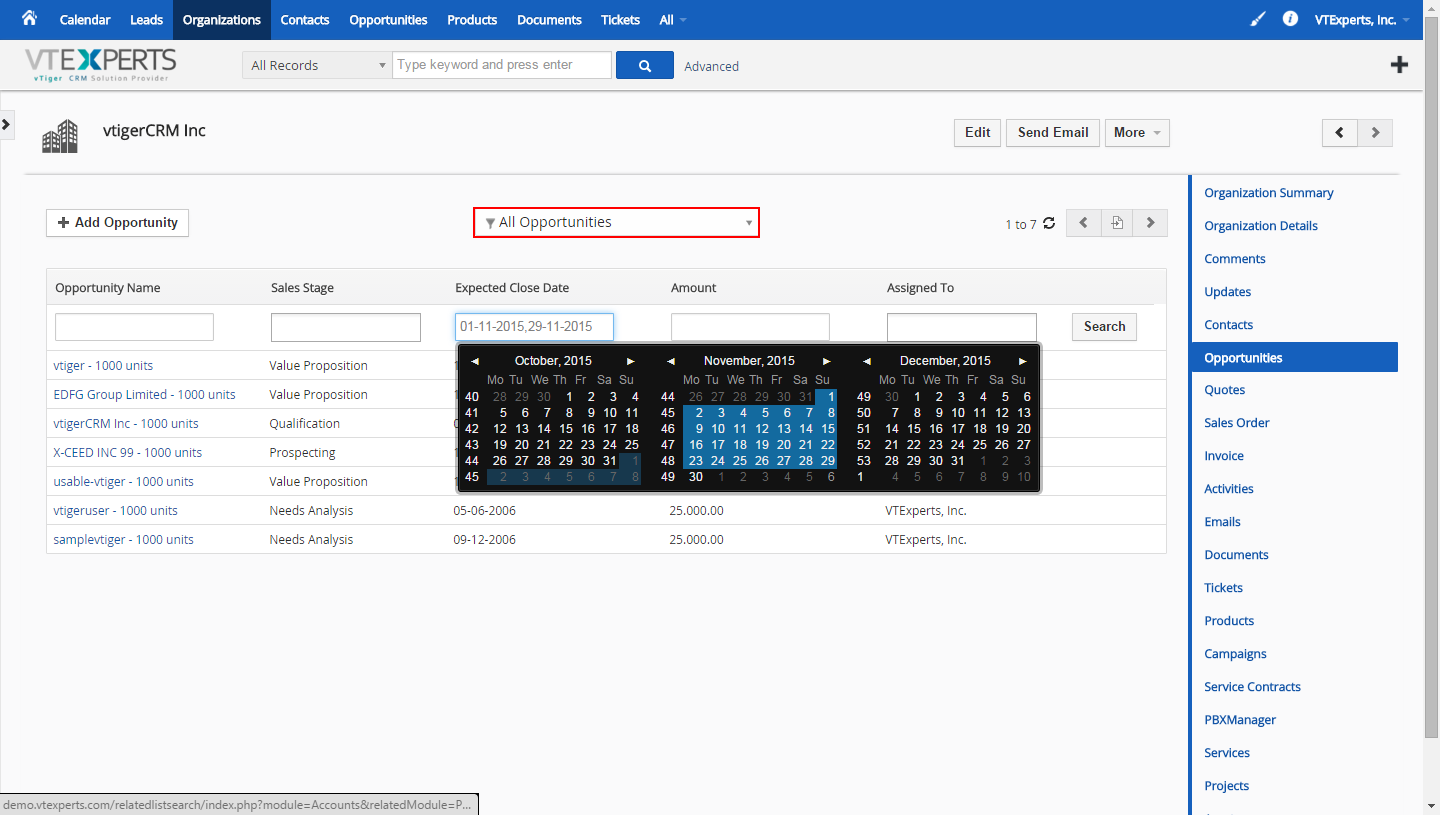This screenshot has width=1440, height=815.
Task: Click the keyword search input field
Action: pyautogui.click(x=502, y=65)
